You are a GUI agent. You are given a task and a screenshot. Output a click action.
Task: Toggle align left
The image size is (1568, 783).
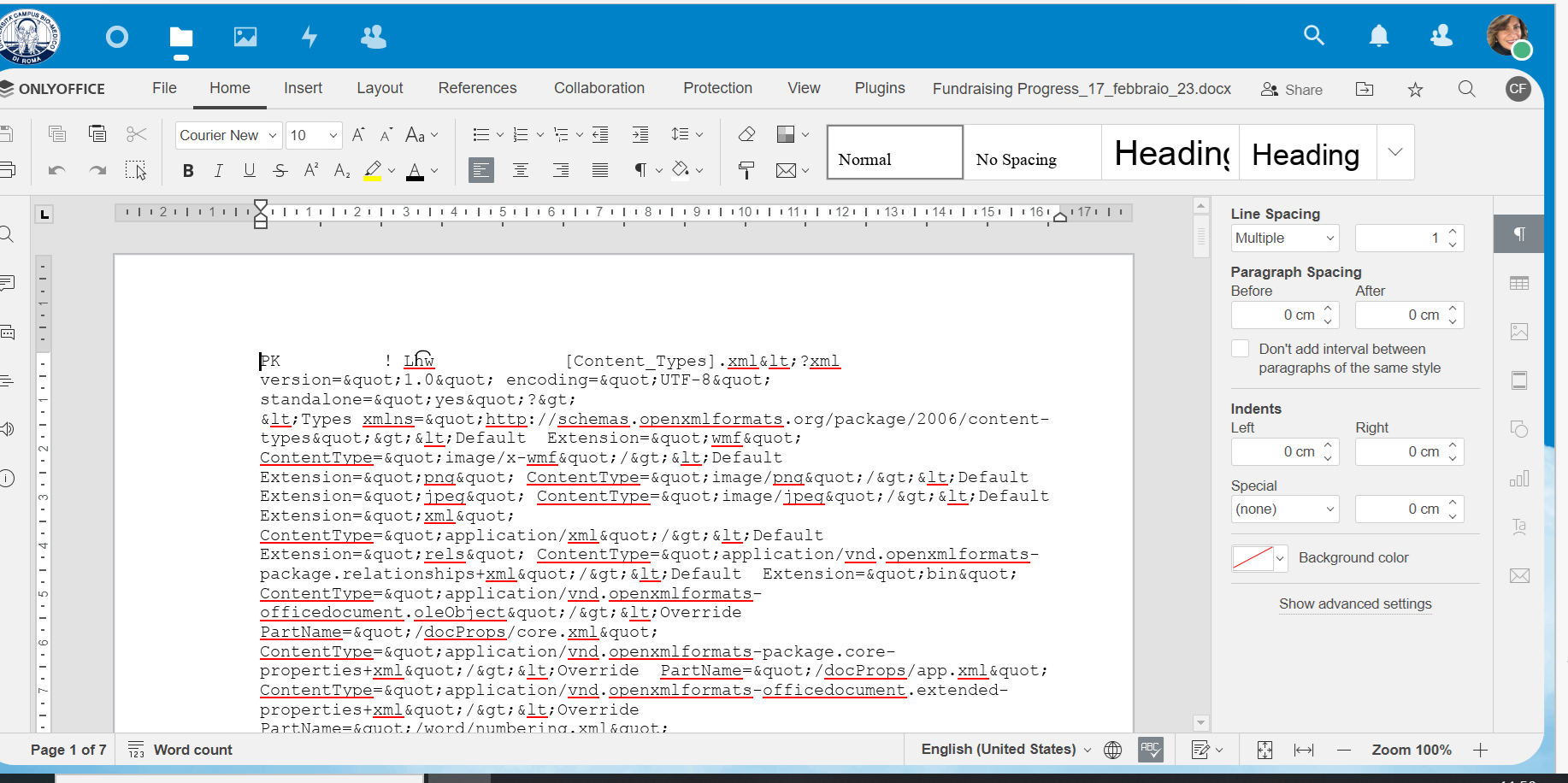coord(481,170)
